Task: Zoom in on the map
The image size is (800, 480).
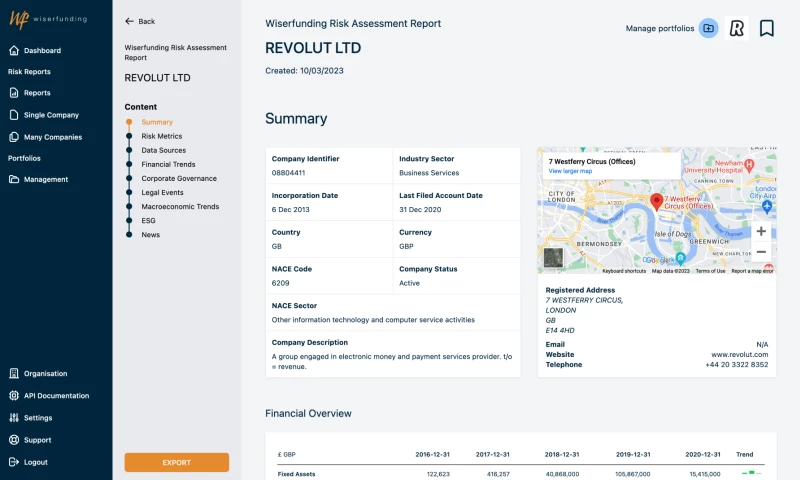Action: point(761,231)
